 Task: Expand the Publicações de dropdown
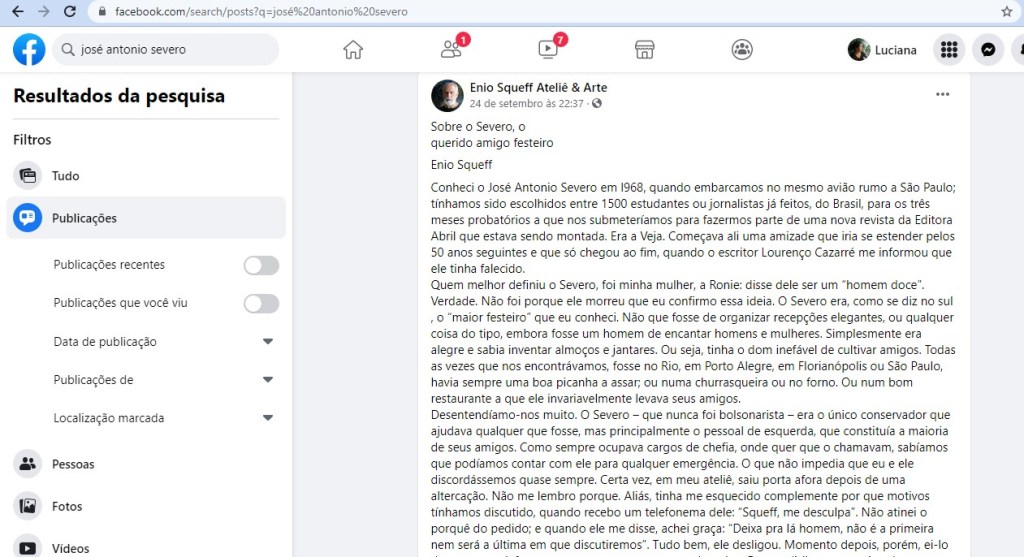point(163,380)
